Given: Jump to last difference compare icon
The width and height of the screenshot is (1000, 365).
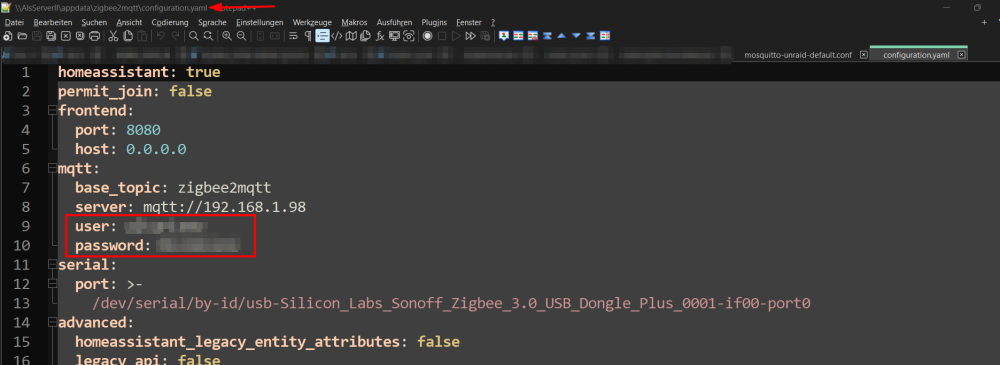Looking at the screenshot, I should coord(591,36).
